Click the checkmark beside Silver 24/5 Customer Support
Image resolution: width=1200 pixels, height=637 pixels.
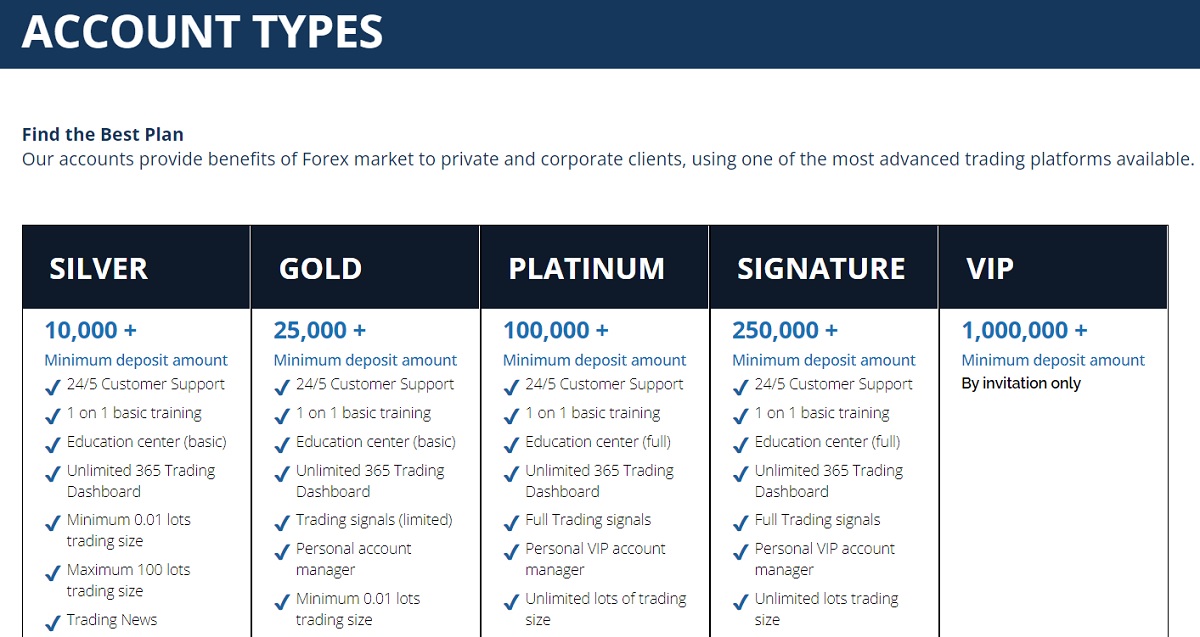pyautogui.click(x=52, y=388)
